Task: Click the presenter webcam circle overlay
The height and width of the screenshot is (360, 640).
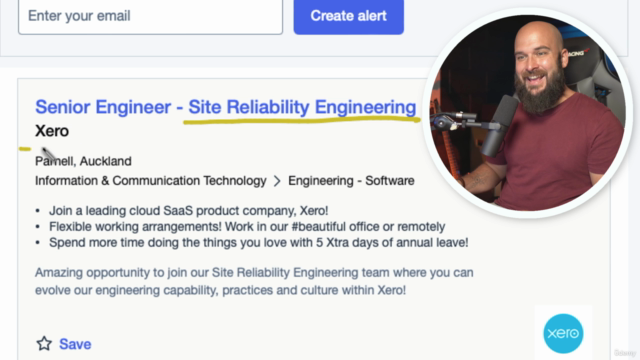Action: click(527, 113)
